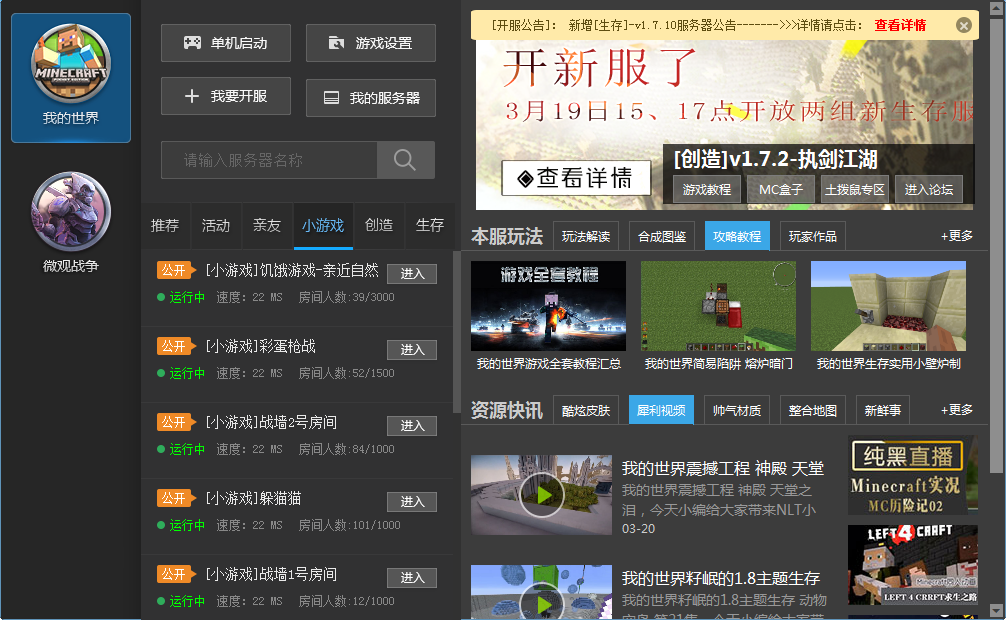Click the gamepad icon on 单机启动

[192, 43]
